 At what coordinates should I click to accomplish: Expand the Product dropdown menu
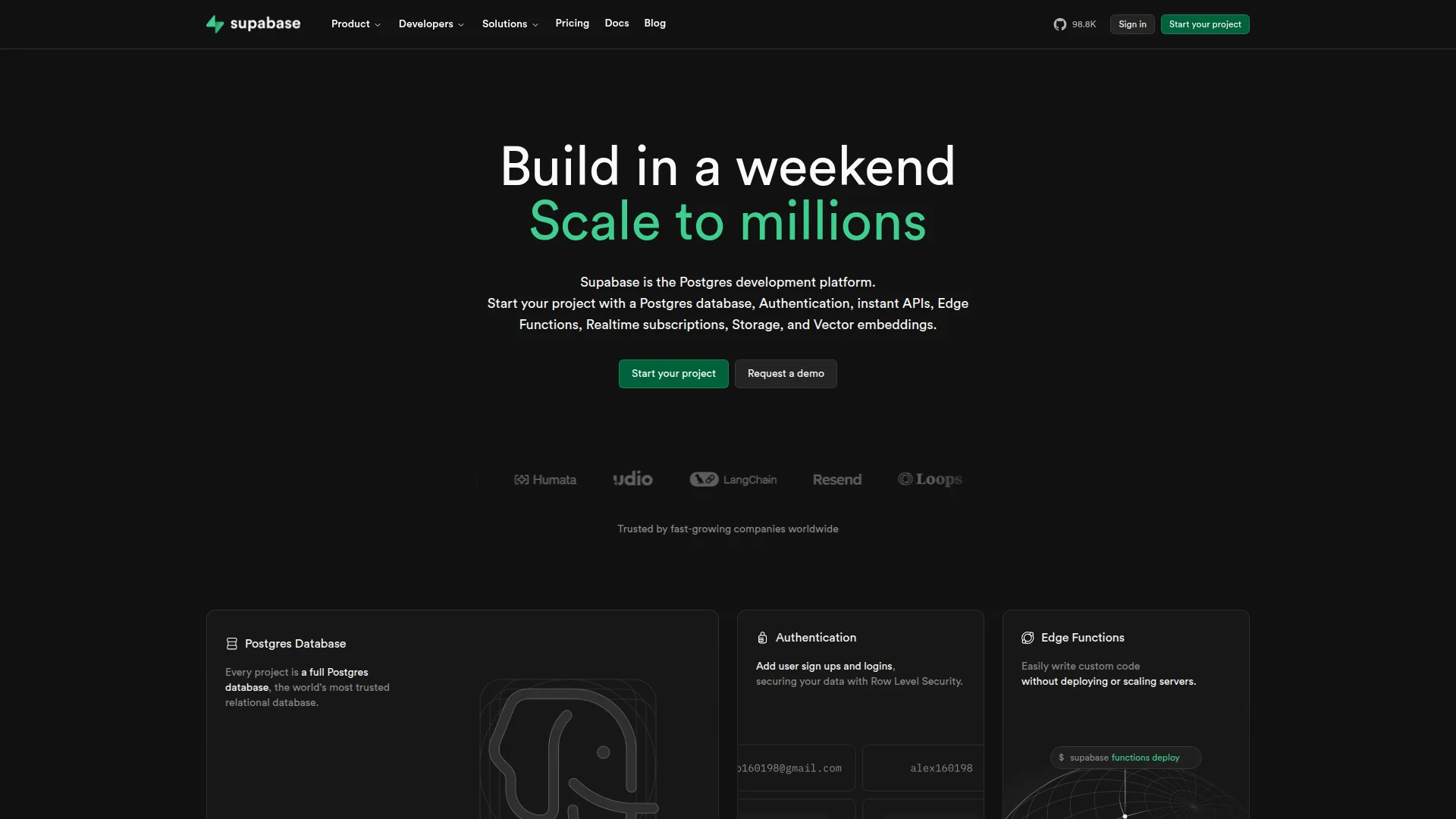(x=355, y=24)
